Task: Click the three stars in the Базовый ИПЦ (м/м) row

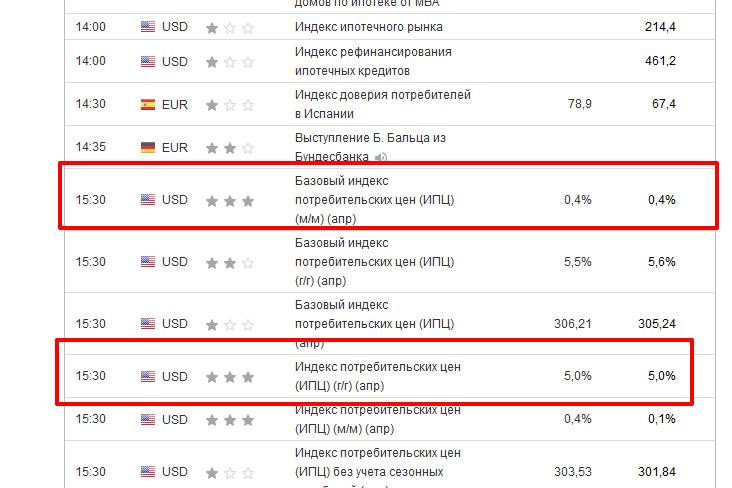Action: click(230, 200)
